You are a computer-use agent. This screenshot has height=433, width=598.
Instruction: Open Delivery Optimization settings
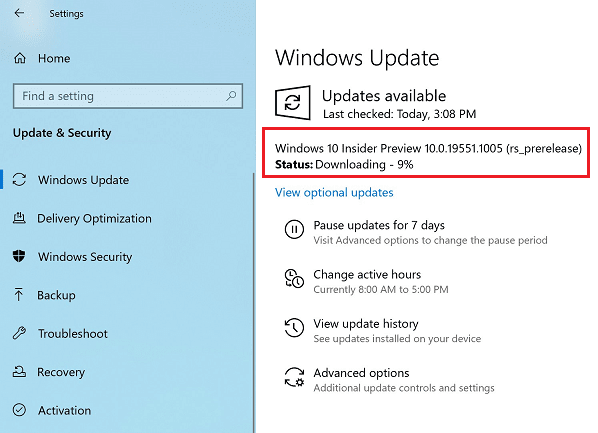(94, 218)
